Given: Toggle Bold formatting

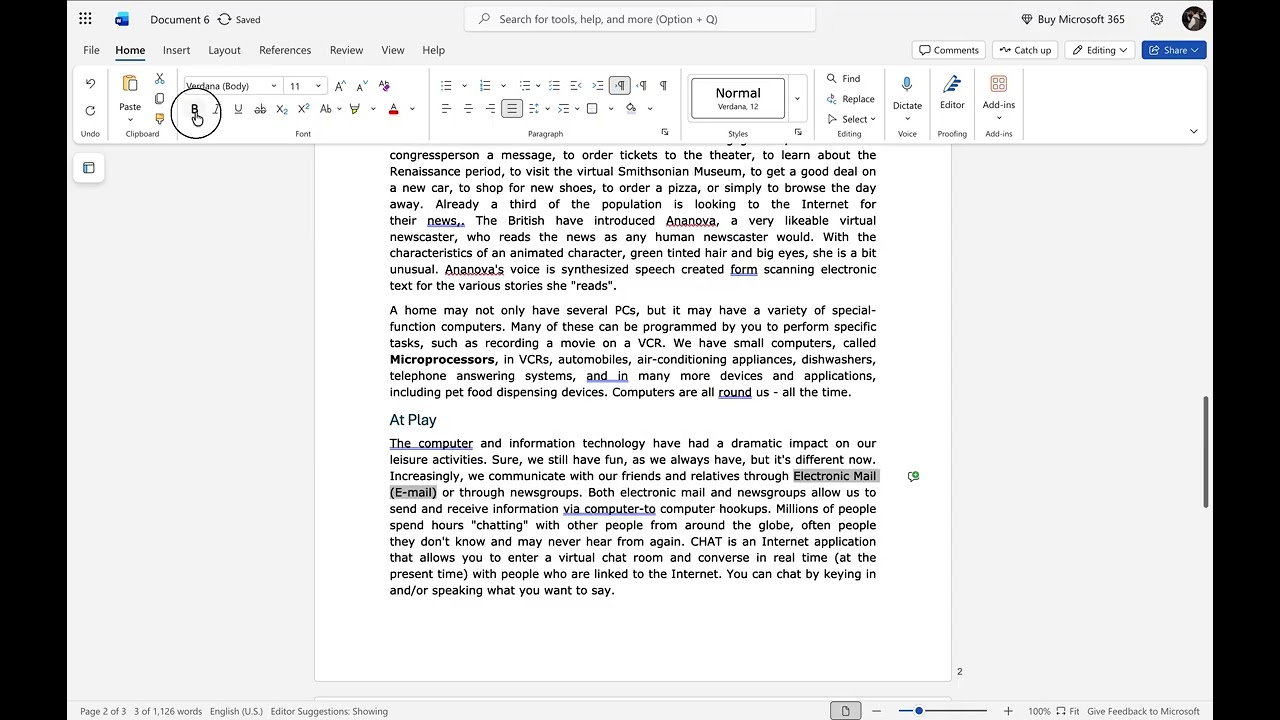Looking at the screenshot, I should click(195, 109).
